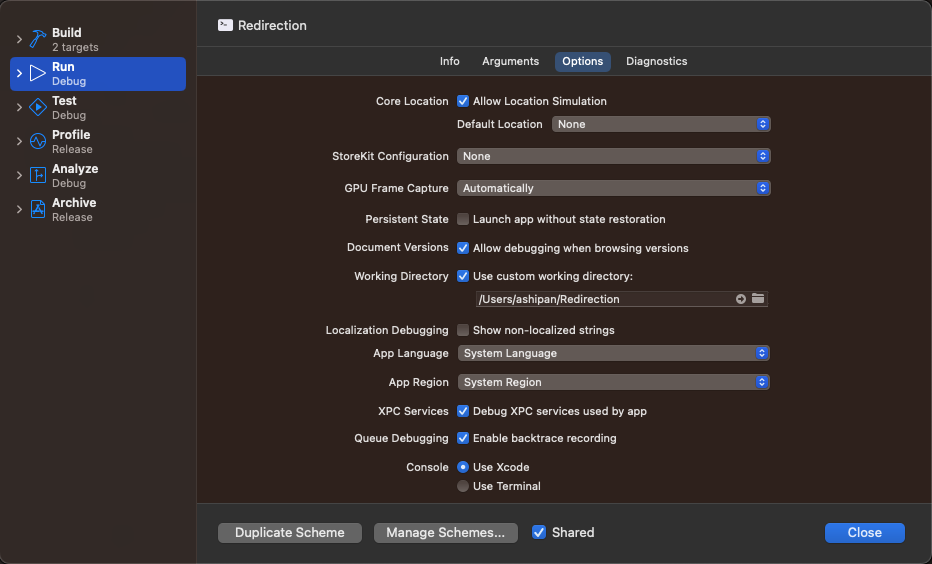The width and height of the screenshot is (932, 564).
Task: Click the Core Location label
Action: (x=412, y=101)
